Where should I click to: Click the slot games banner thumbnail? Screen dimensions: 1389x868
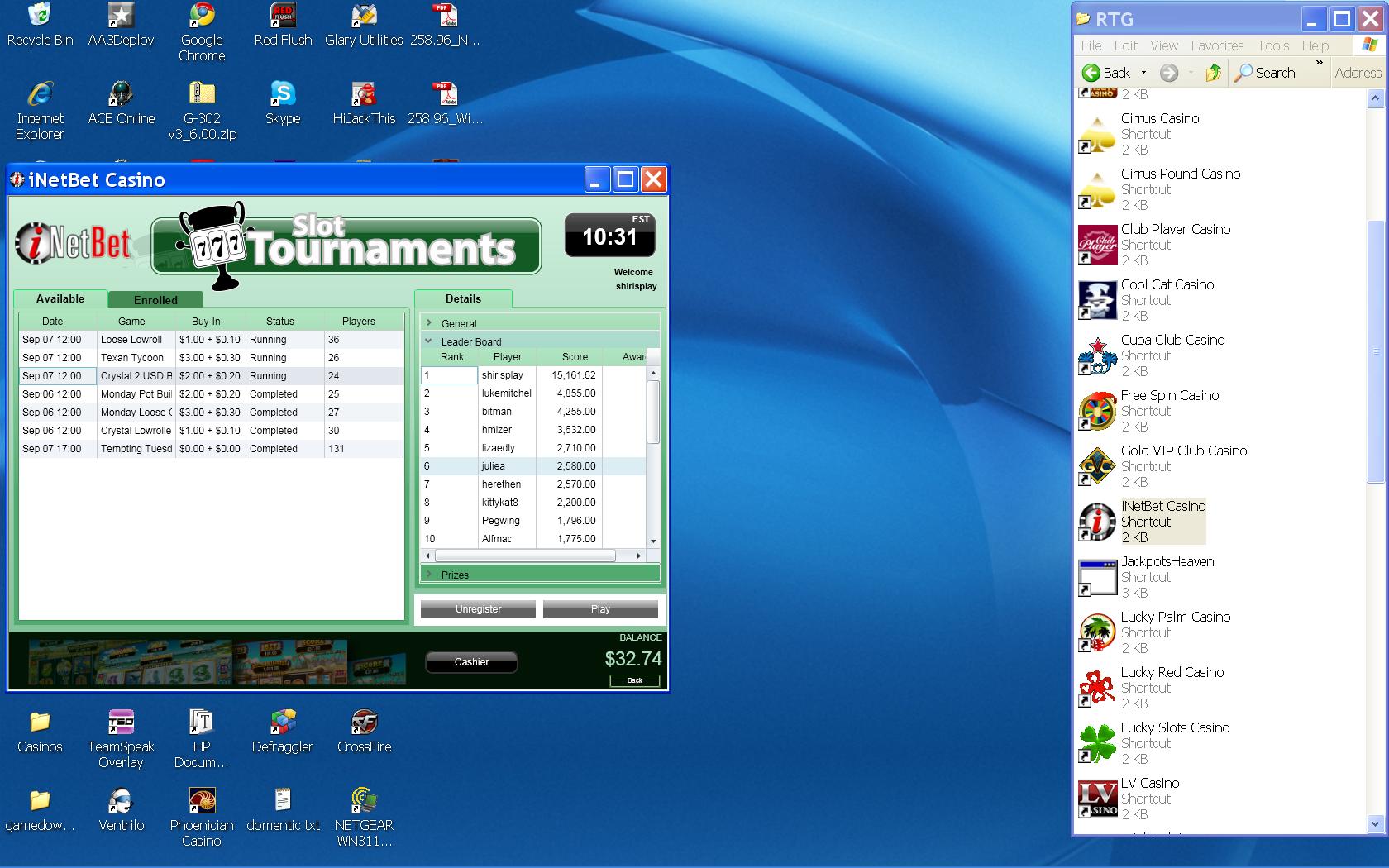[x=217, y=661]
